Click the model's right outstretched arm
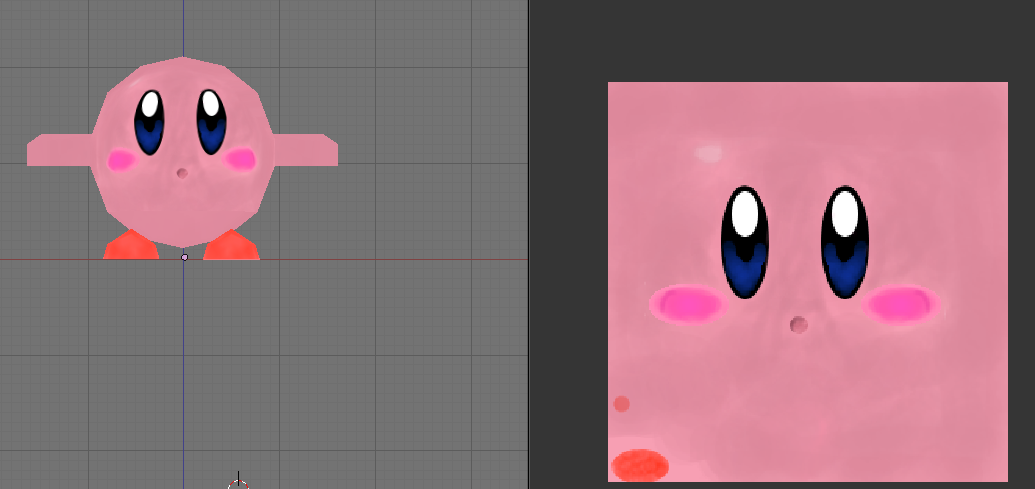The width and height of the screenshot is (1035, 489). [x=305, y=150]
